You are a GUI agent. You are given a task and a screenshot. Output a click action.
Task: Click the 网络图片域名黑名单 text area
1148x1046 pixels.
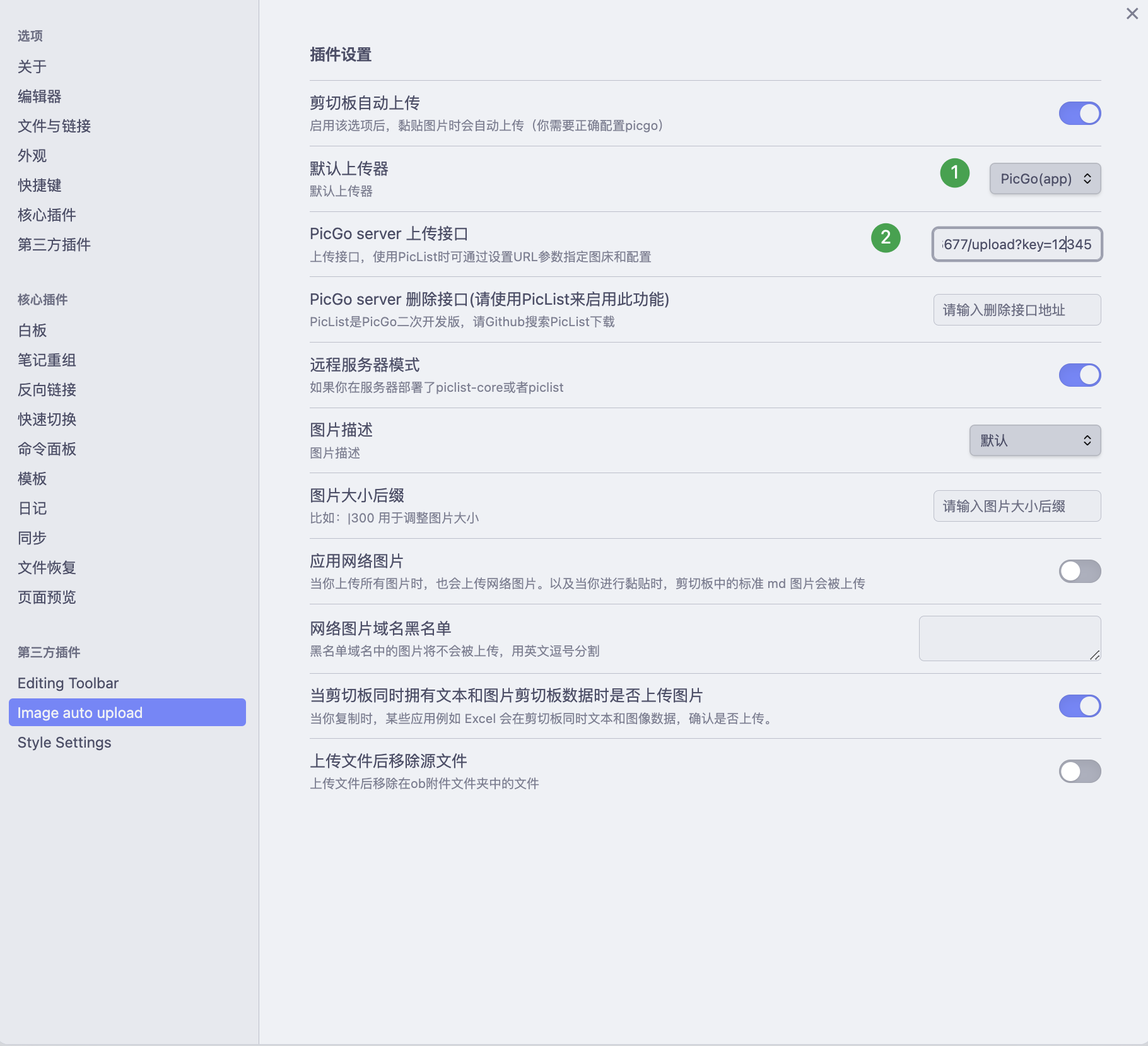(x=1009, y=638)
